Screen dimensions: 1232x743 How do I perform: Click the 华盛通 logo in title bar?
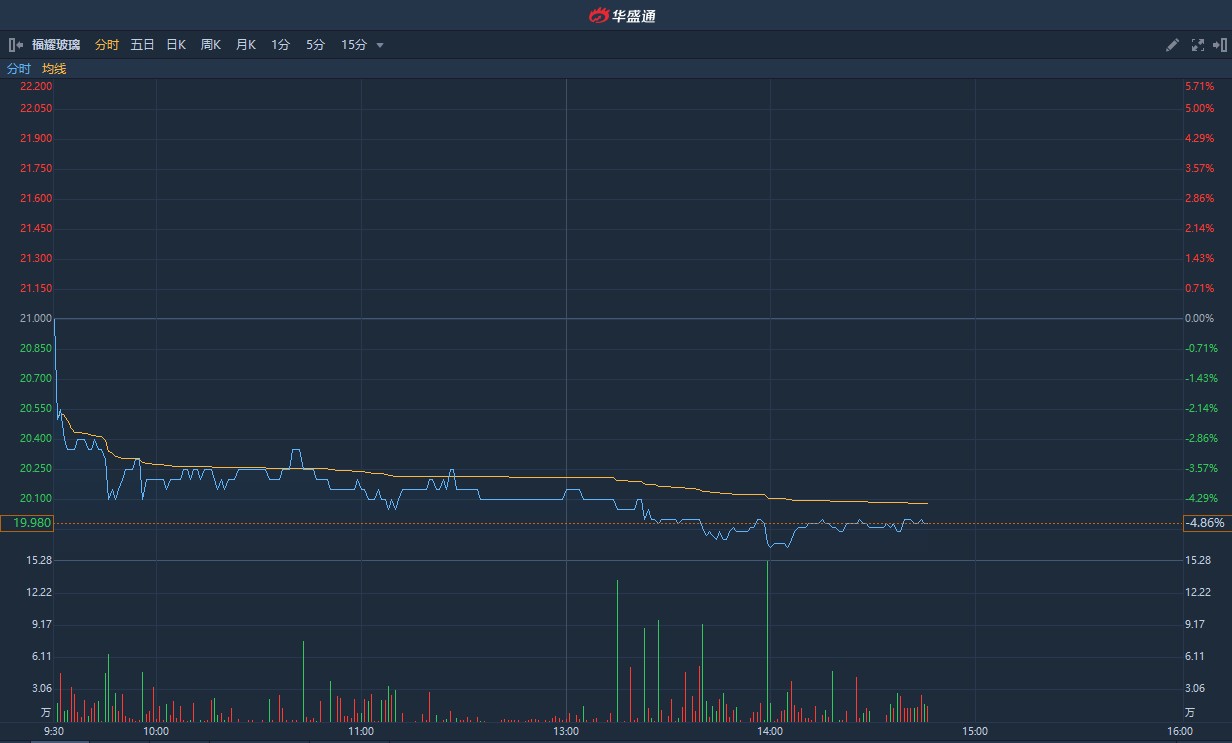621,15
